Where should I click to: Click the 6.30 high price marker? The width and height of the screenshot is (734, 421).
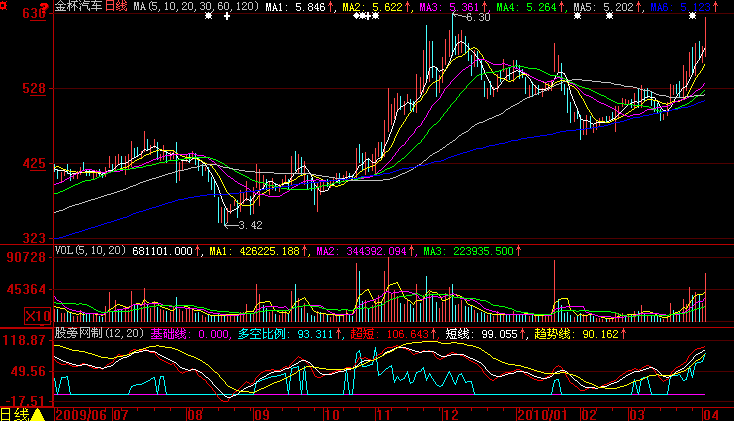coord(478,18)
